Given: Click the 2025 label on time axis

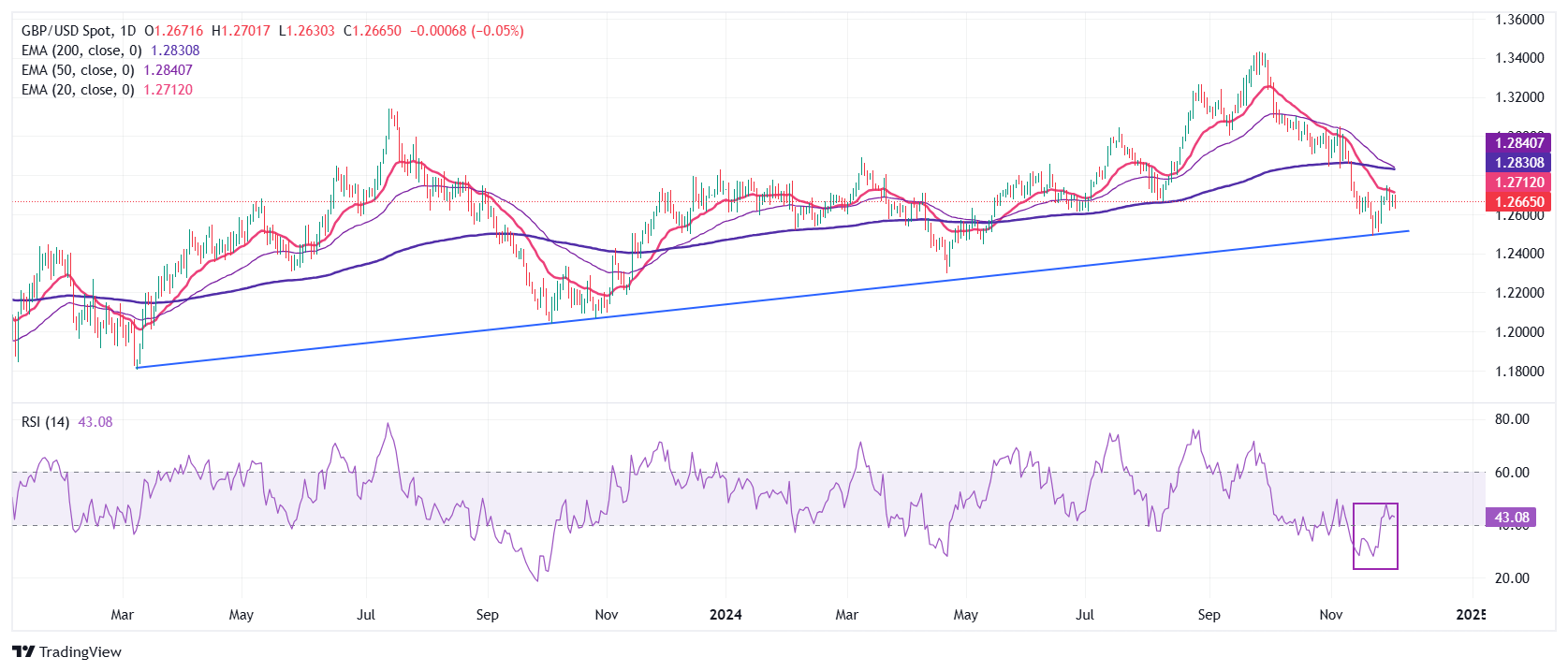Looking at the screenshot, I should click(1471, 615).
